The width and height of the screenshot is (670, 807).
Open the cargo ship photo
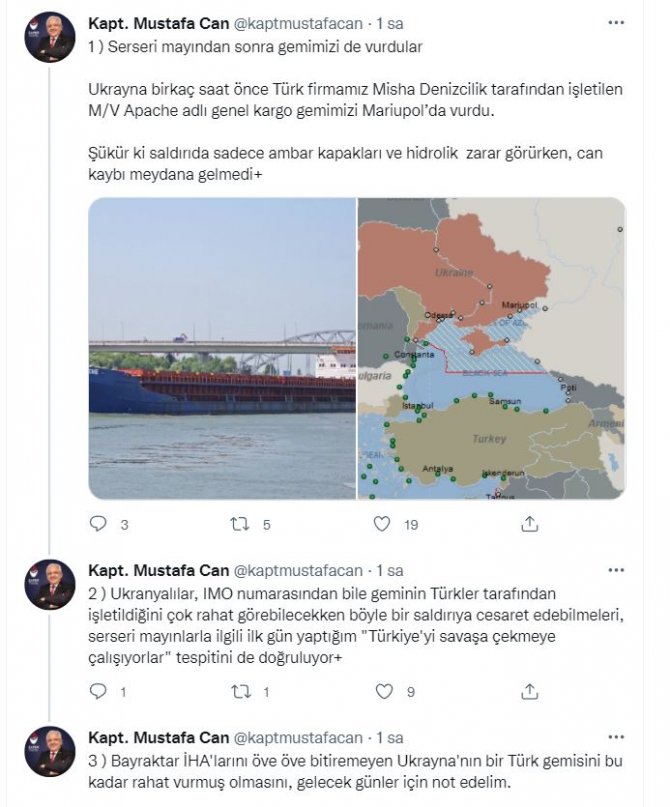tap(222, 348)
